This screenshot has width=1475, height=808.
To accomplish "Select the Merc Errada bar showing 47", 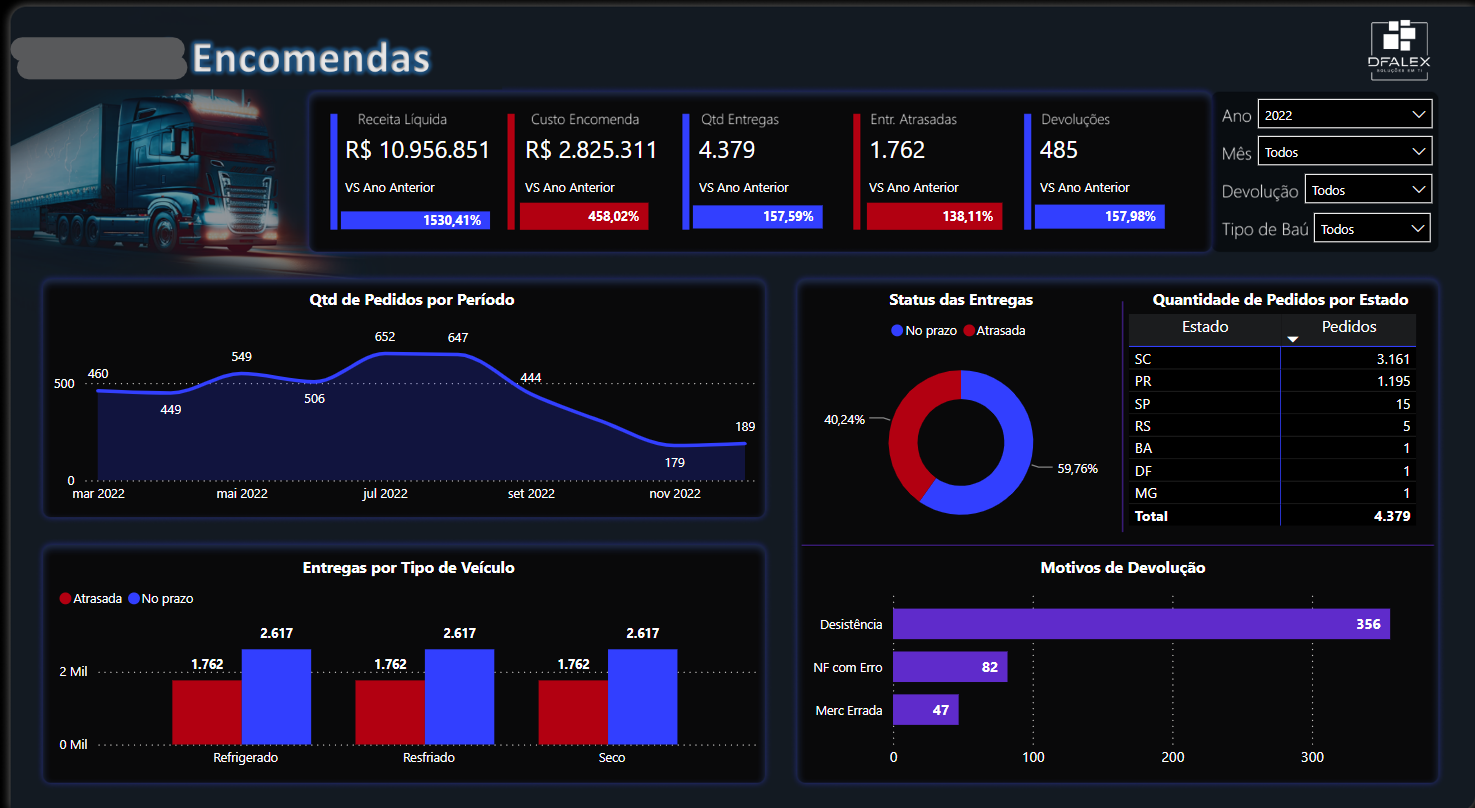I will (x=926, y=710).
